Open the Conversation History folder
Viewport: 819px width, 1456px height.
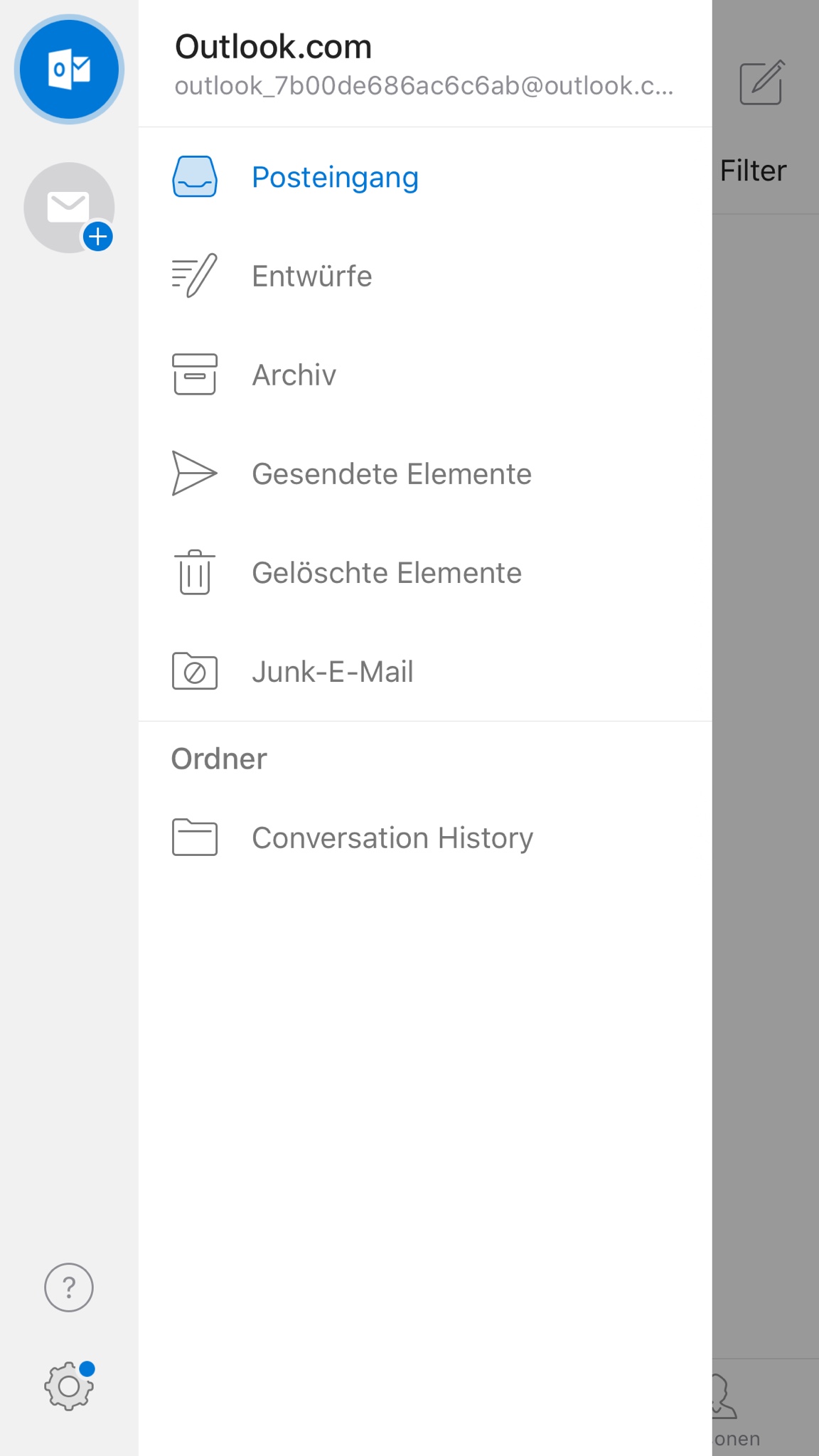(392, 837)
